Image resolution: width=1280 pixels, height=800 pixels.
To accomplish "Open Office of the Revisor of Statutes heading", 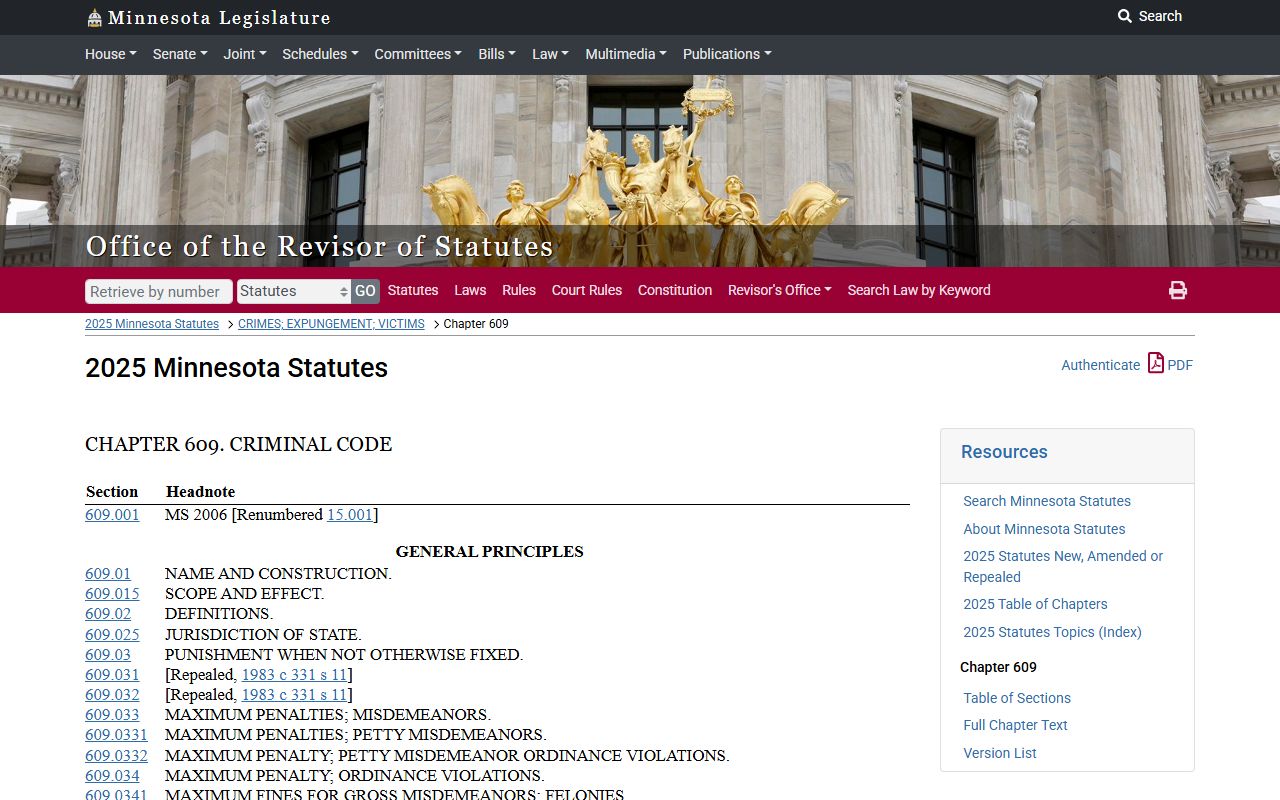I will [x=320, y=246].
